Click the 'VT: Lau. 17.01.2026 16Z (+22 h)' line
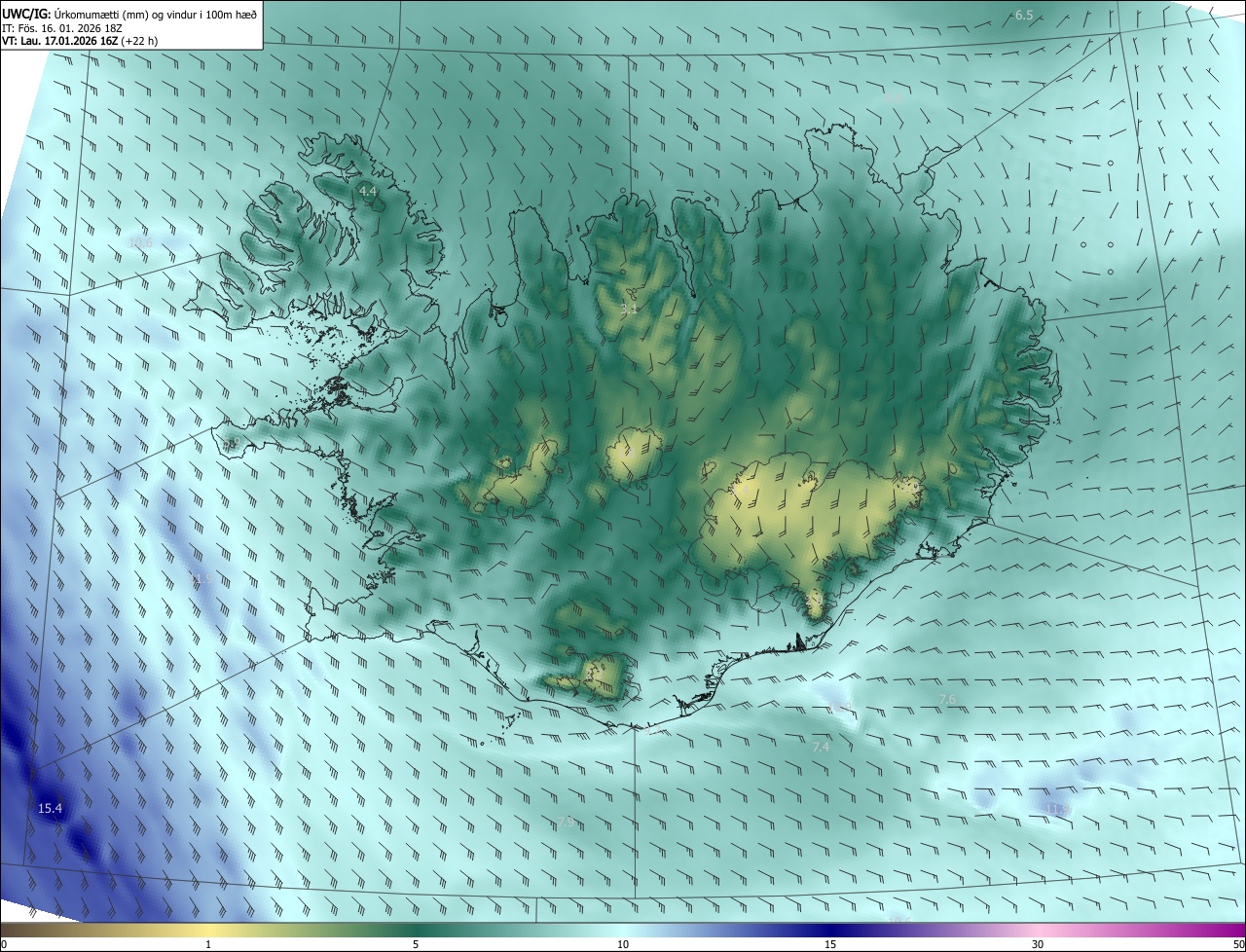The width and height of the screenshot is (1246, 952). (80, 41)
